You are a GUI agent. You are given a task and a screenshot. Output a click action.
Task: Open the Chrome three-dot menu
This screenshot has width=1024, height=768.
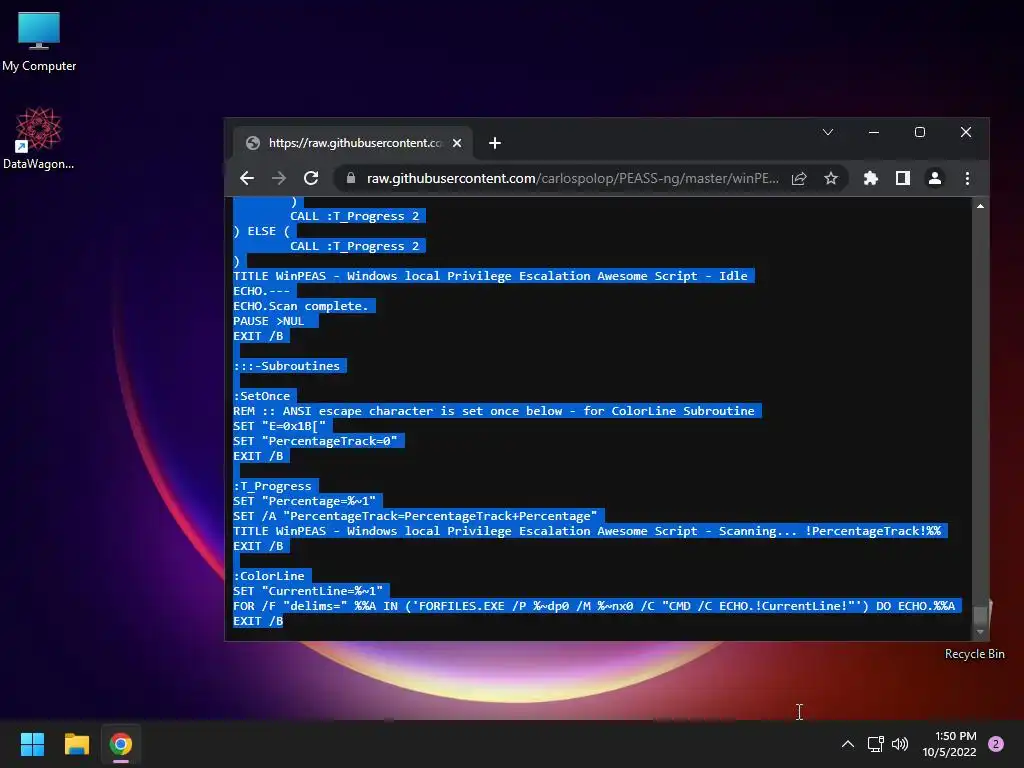click(x=967, y=178)
